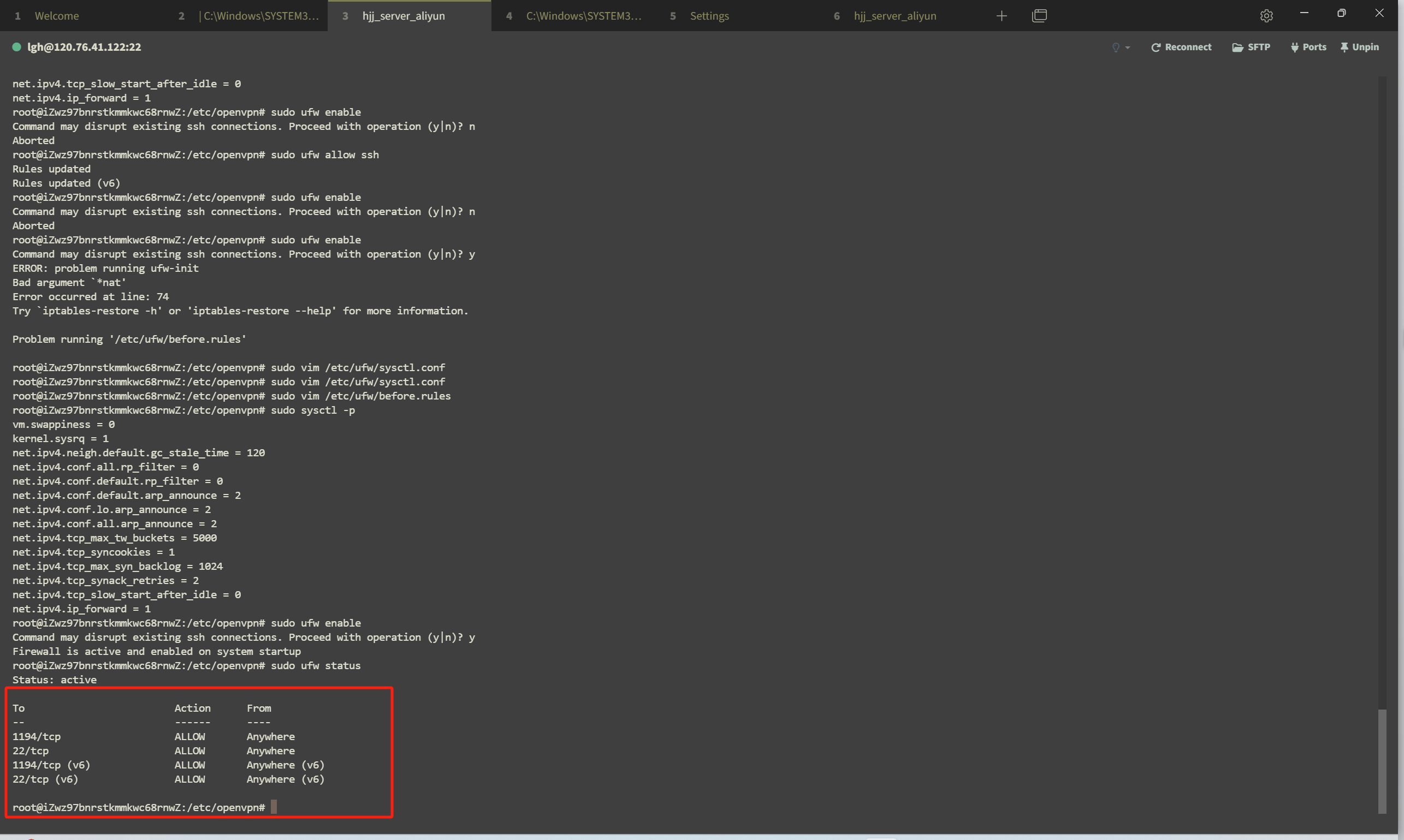The height and width of the screenshot is (840, 1404).
Task: Click the "22/tcp (v6)" rule row
Action: tap(168, 779)
